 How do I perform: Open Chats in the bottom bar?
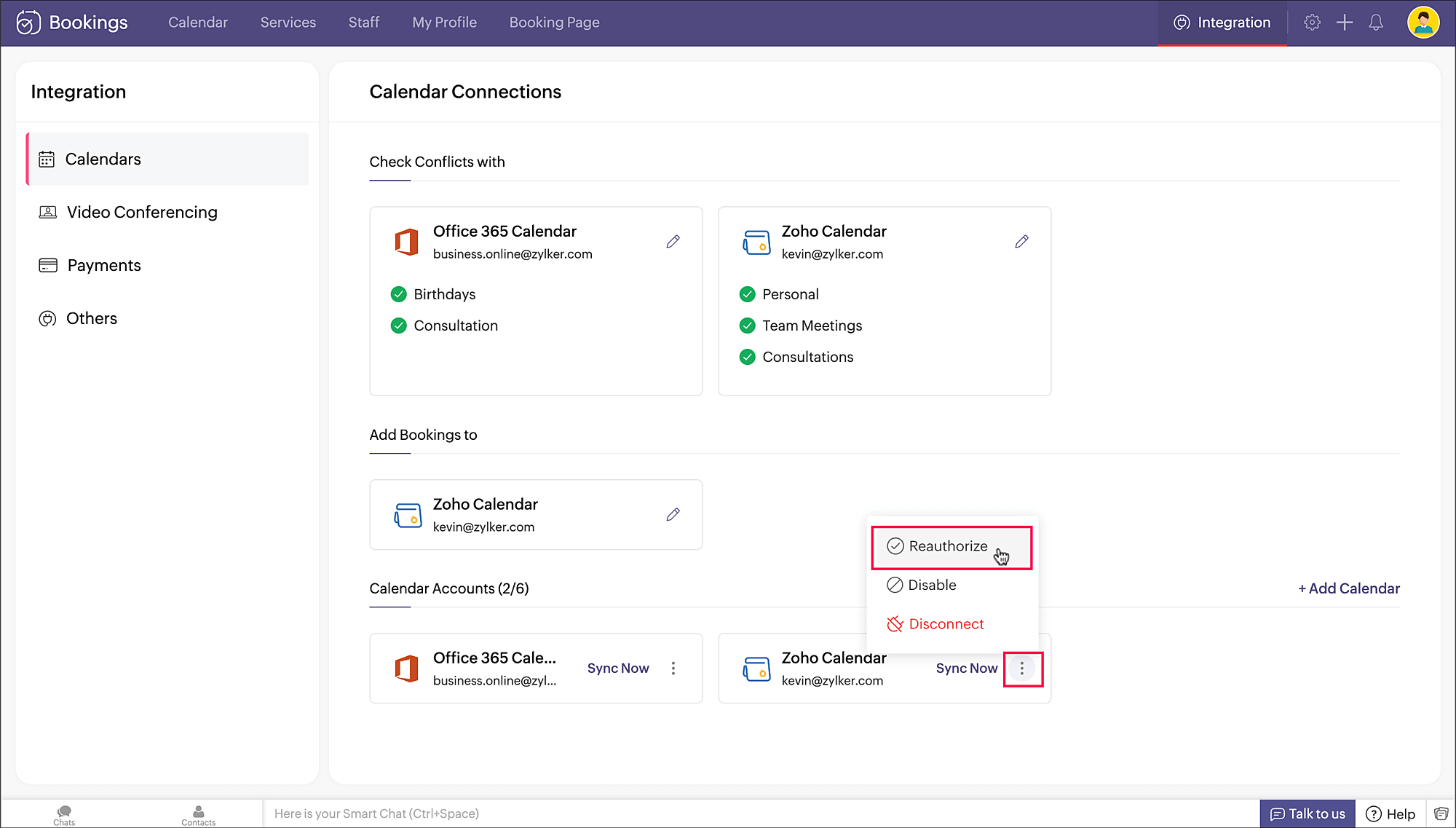pos(64,815)
